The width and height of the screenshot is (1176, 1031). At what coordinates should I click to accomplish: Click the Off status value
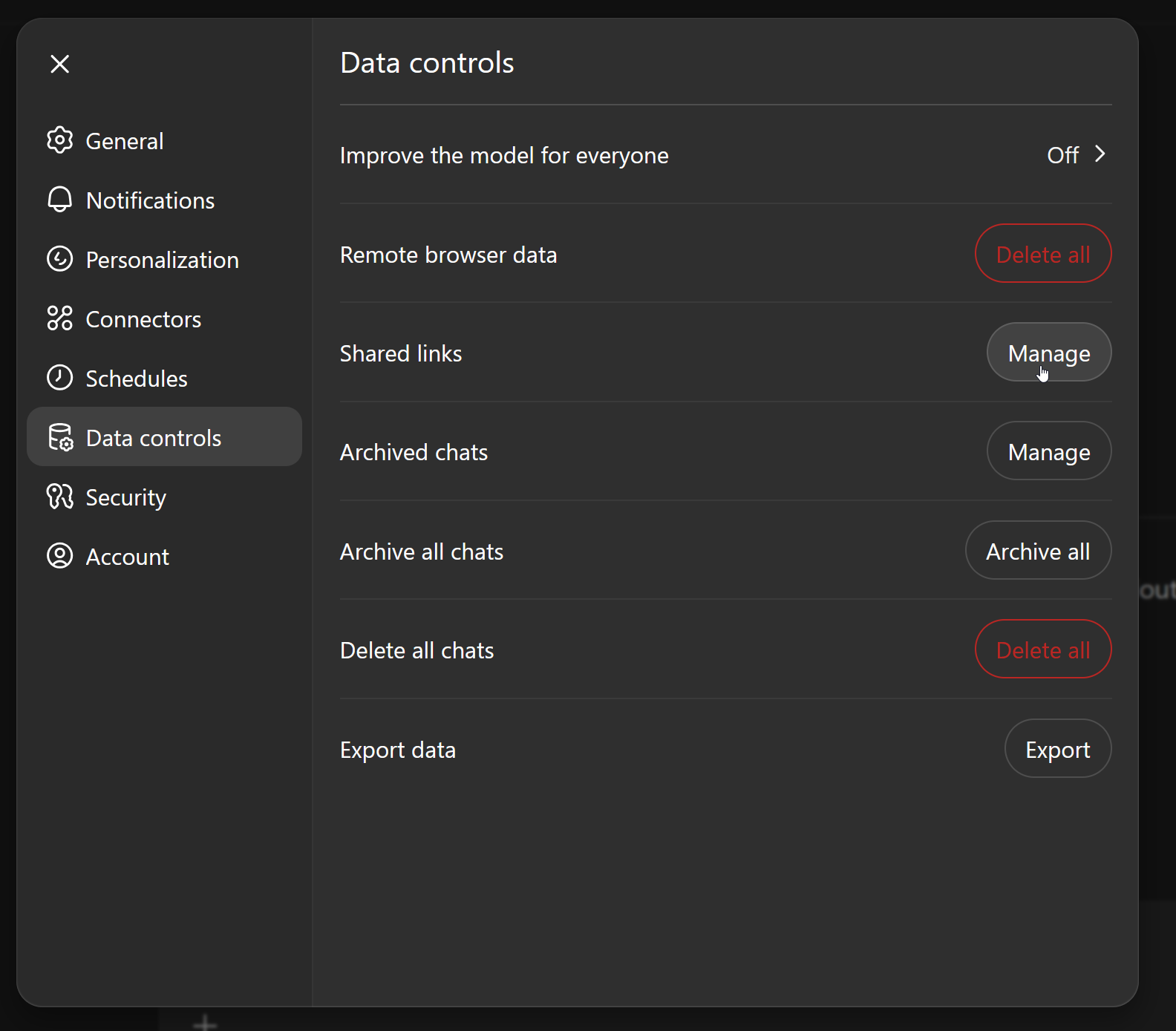(x=1062, y=155)
